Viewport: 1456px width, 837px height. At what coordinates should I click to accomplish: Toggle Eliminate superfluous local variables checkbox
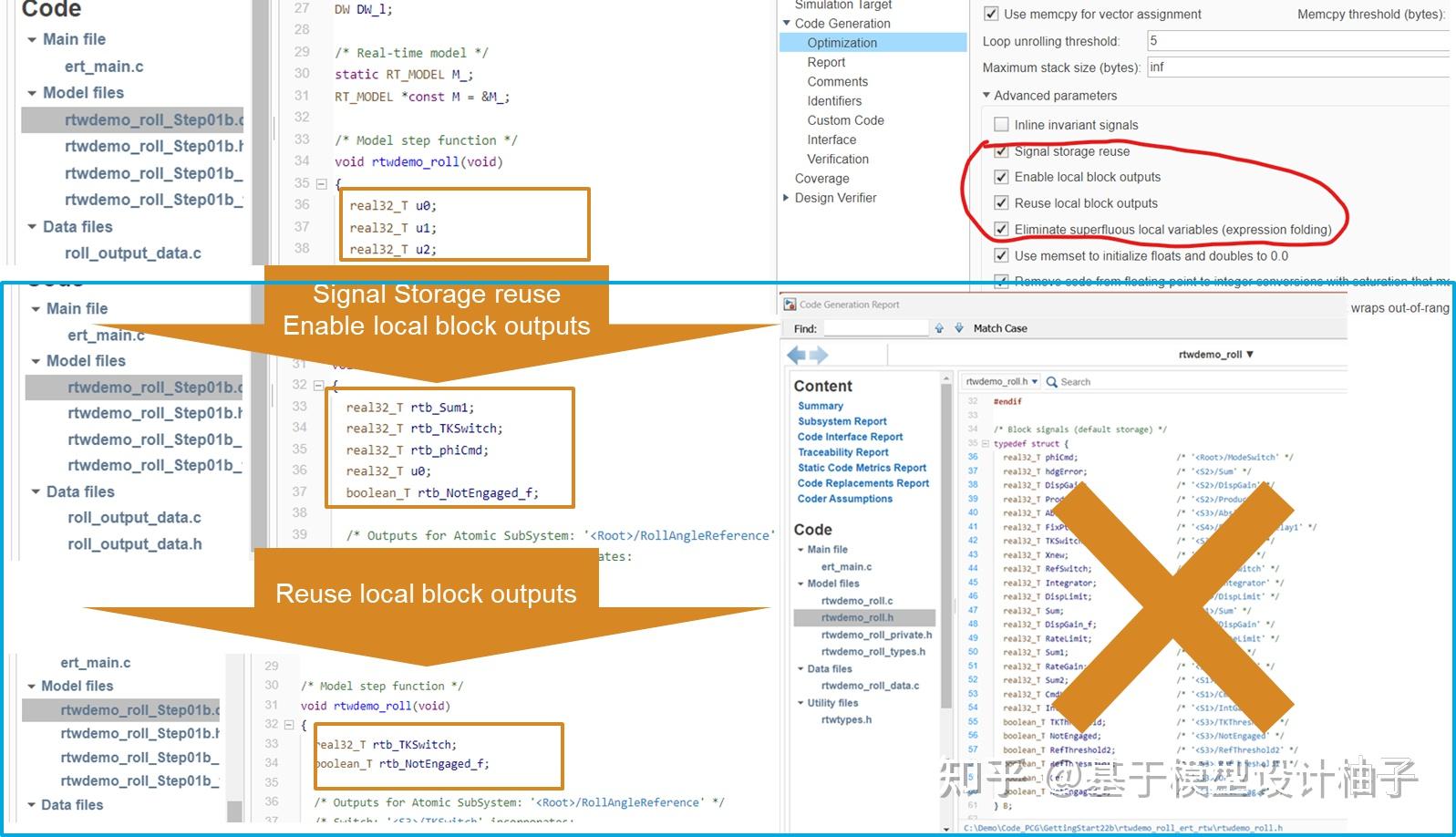point(1001,230)
